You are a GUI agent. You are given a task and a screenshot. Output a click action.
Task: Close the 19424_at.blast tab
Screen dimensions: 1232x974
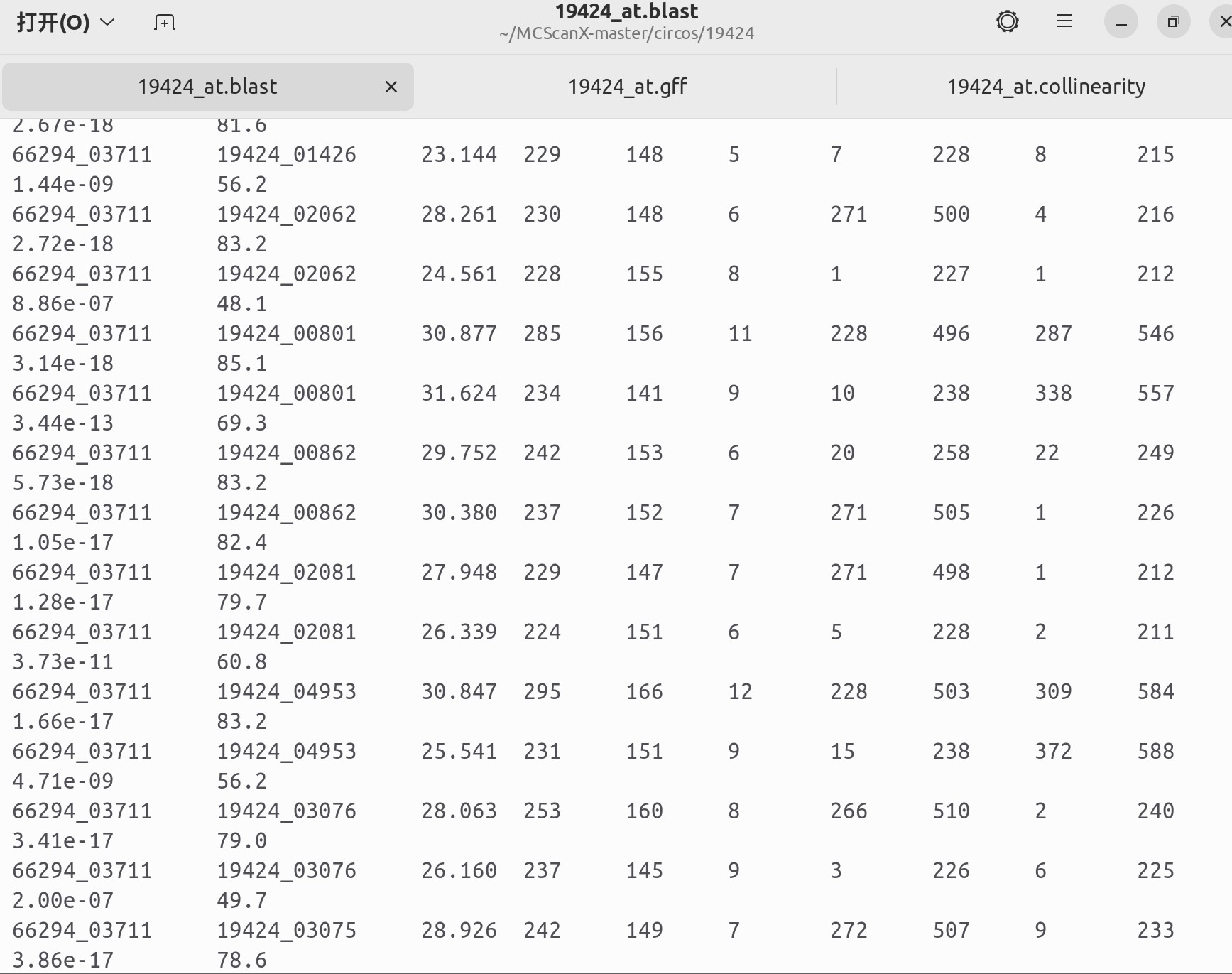pos(391,87)
